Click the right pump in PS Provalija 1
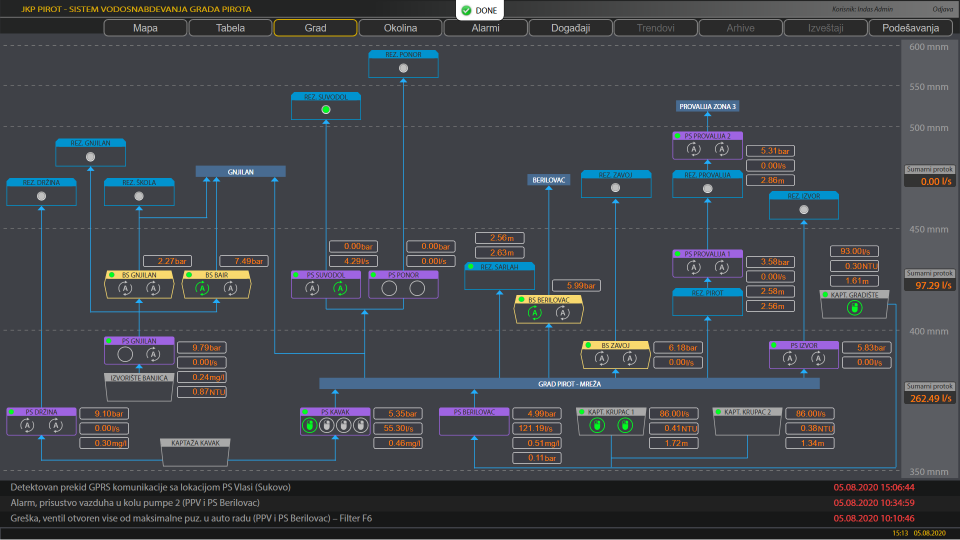 (x=721, y=268)
